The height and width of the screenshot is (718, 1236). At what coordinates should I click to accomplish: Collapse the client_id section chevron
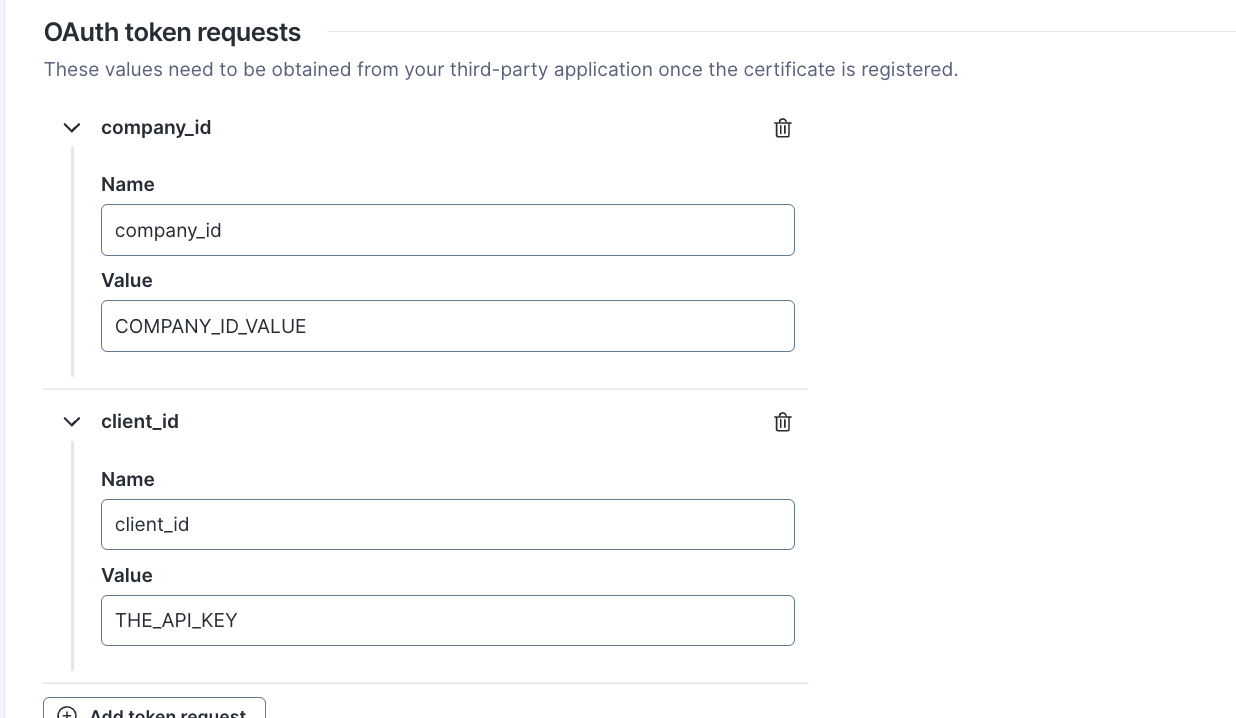(72, 422)
